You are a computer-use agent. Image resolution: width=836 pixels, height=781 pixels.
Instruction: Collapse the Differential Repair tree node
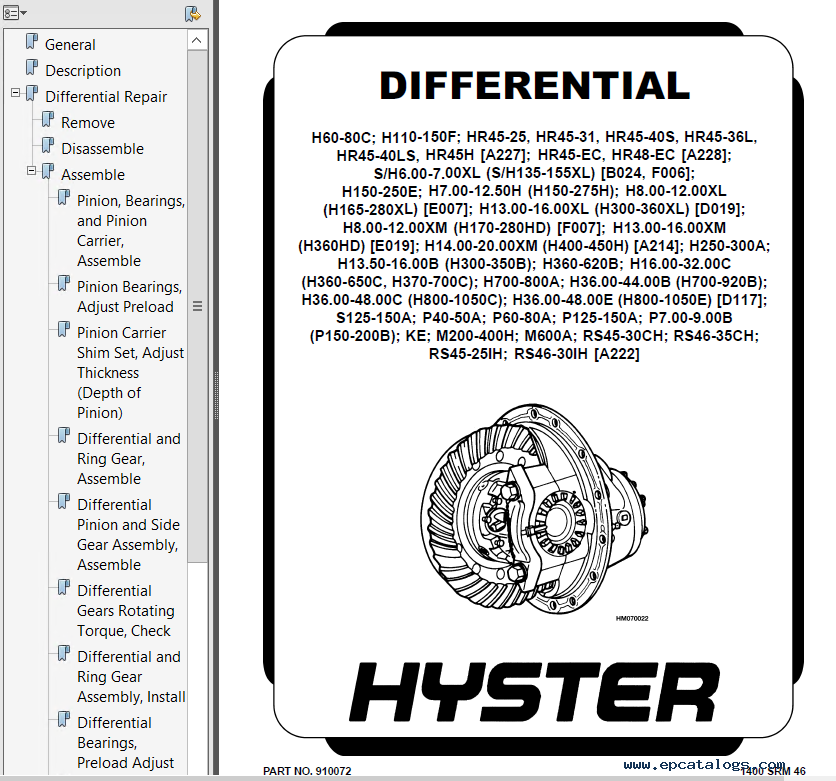[x=15, y=93]
